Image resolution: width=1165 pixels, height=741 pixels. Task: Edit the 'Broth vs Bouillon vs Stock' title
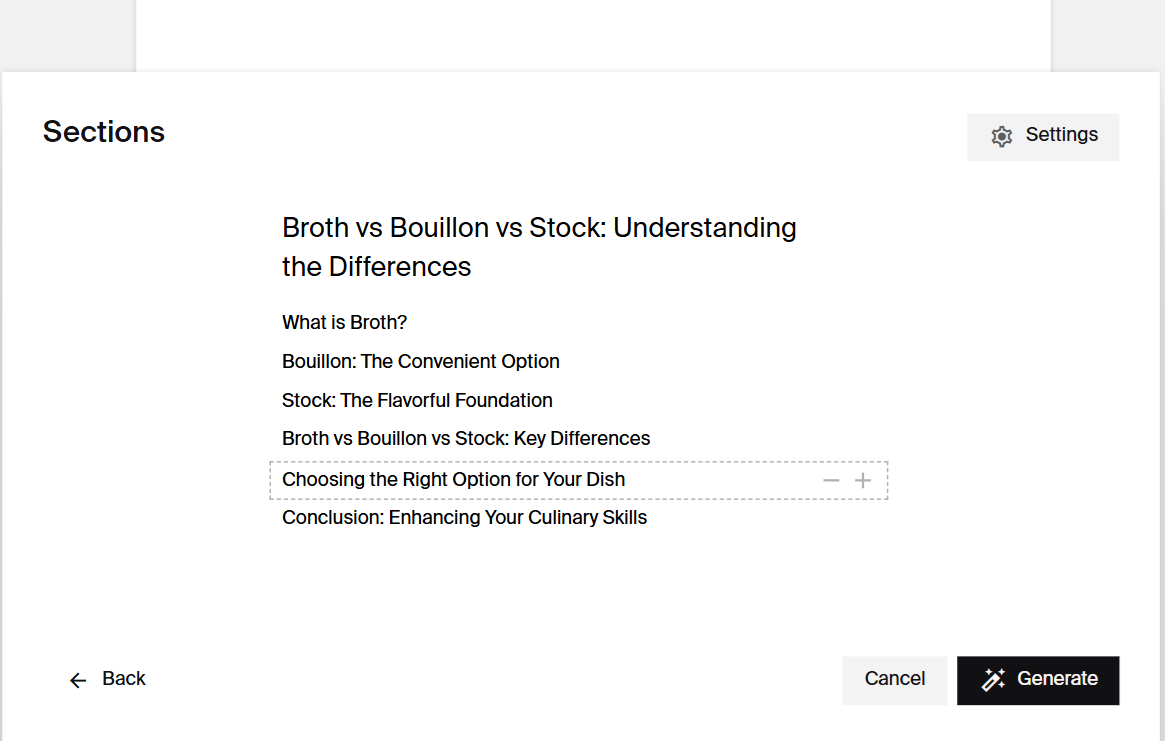pos(539,247)
